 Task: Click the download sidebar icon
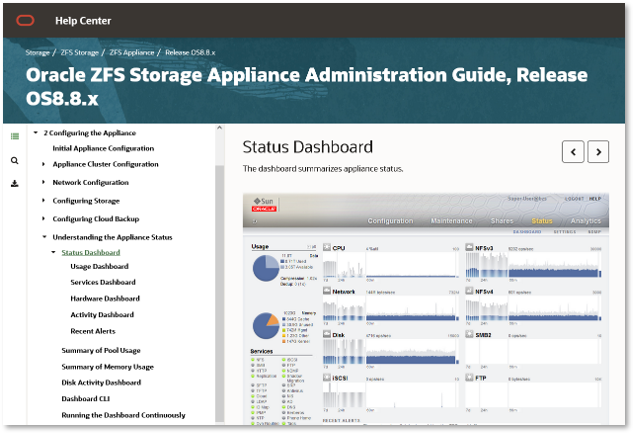click(x=15, y=184)
